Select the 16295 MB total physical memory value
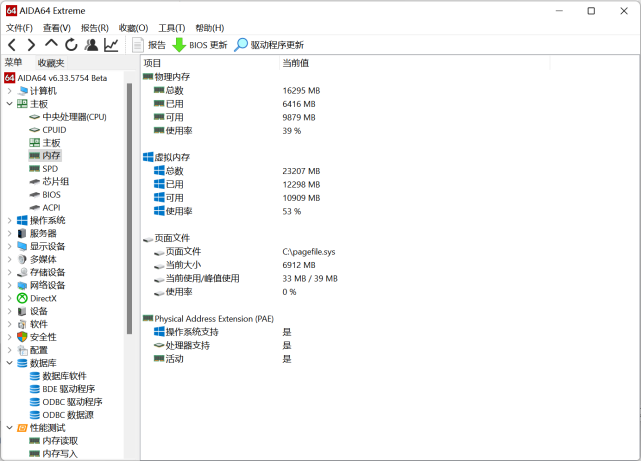Screen dimensions: 641x461 click(x=301, y=90)
